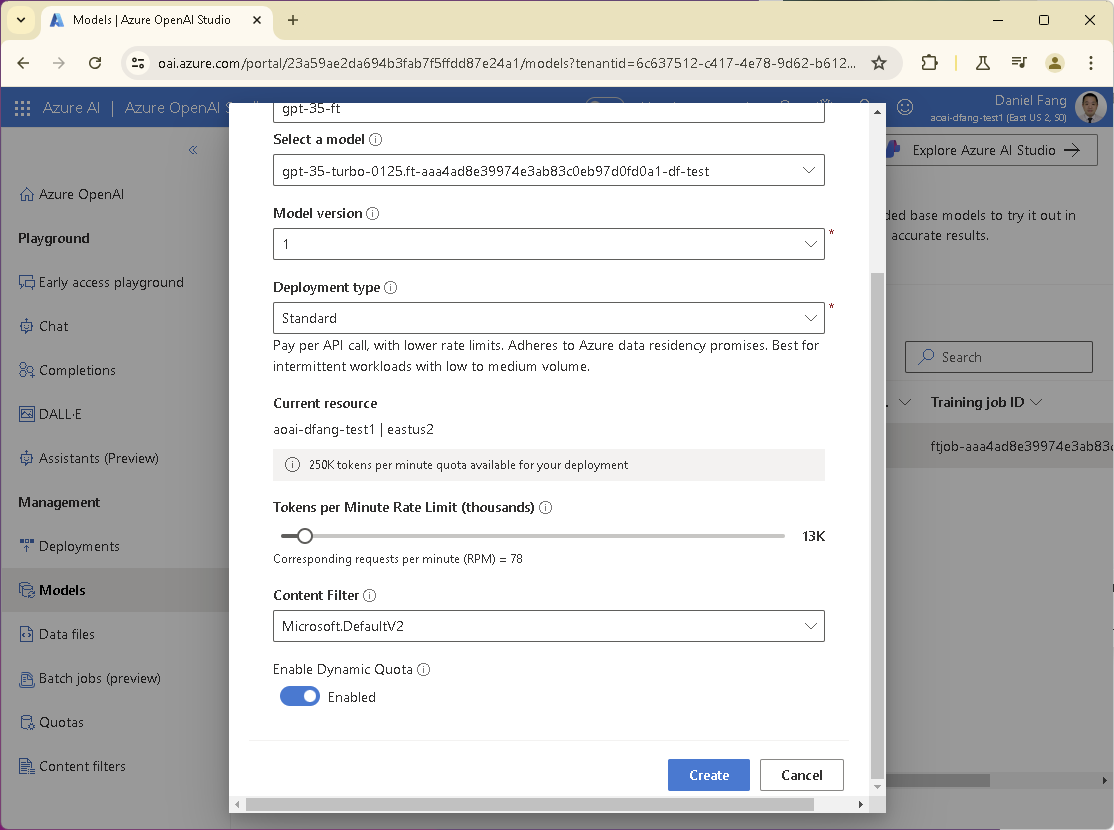The width and height of the screenshot is (1114, 830).
Task: Click the Model version info icon
Action: 372,213
